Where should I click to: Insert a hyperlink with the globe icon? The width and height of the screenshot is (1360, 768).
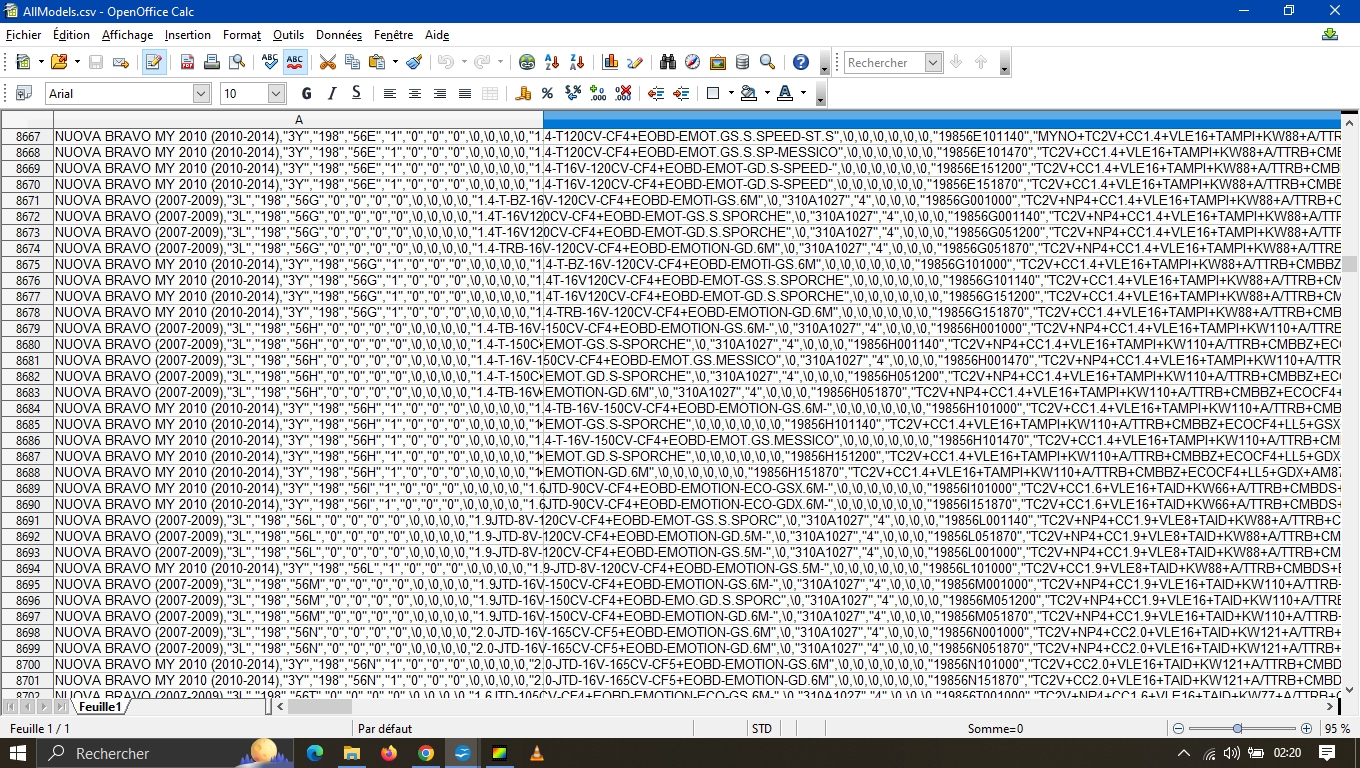[527, 62]
